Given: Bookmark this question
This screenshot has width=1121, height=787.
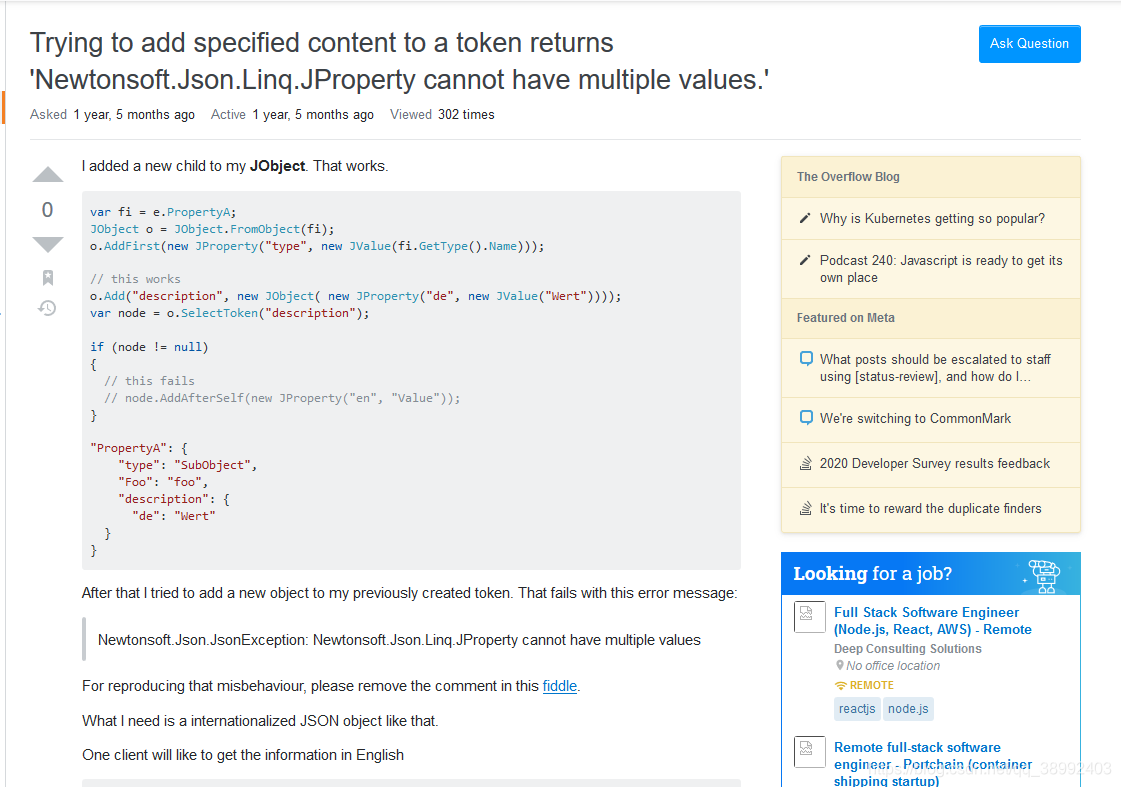Looking at the screenshot, I should (x=46, y=278).
